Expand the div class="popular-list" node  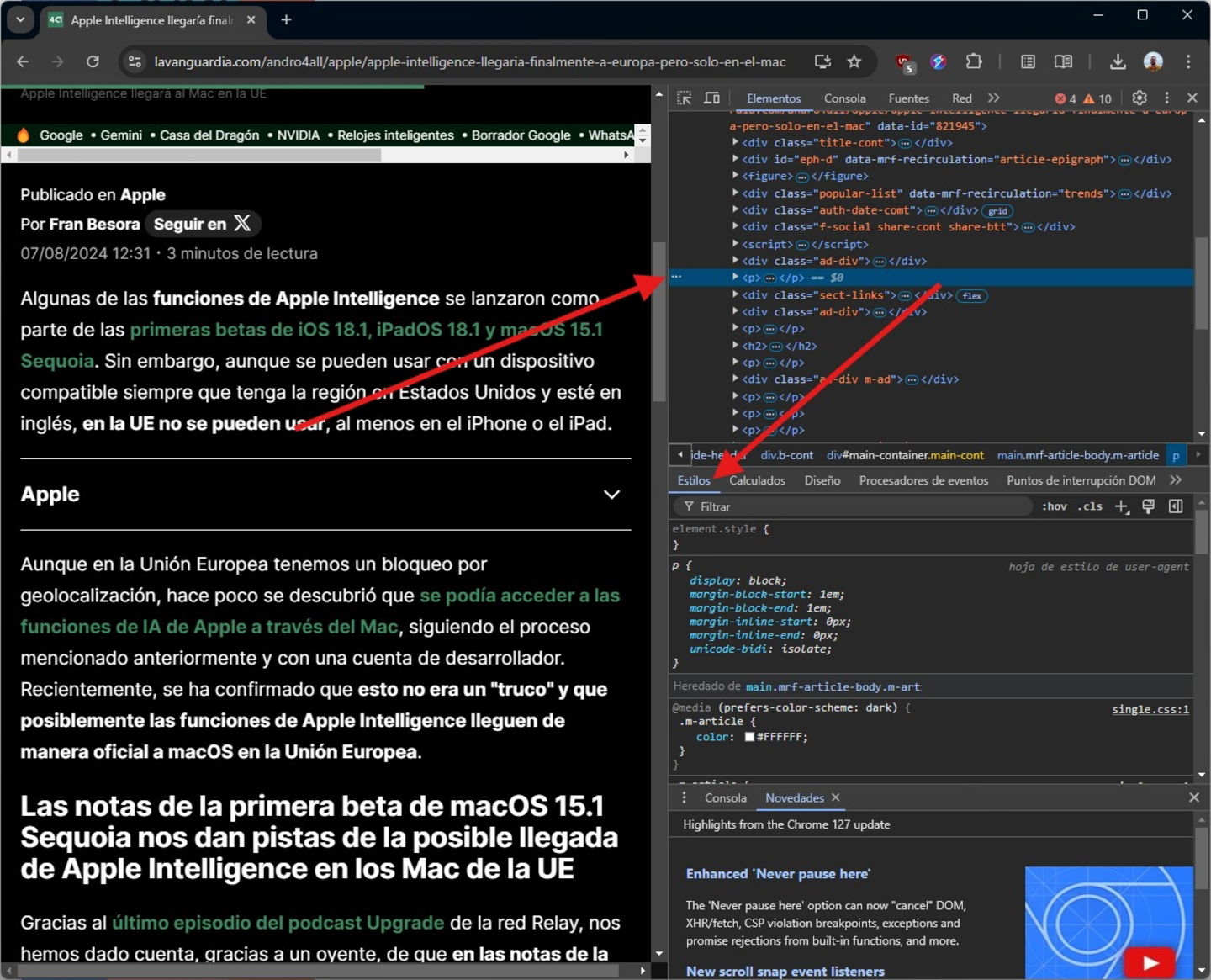click(x=735, y=193)
